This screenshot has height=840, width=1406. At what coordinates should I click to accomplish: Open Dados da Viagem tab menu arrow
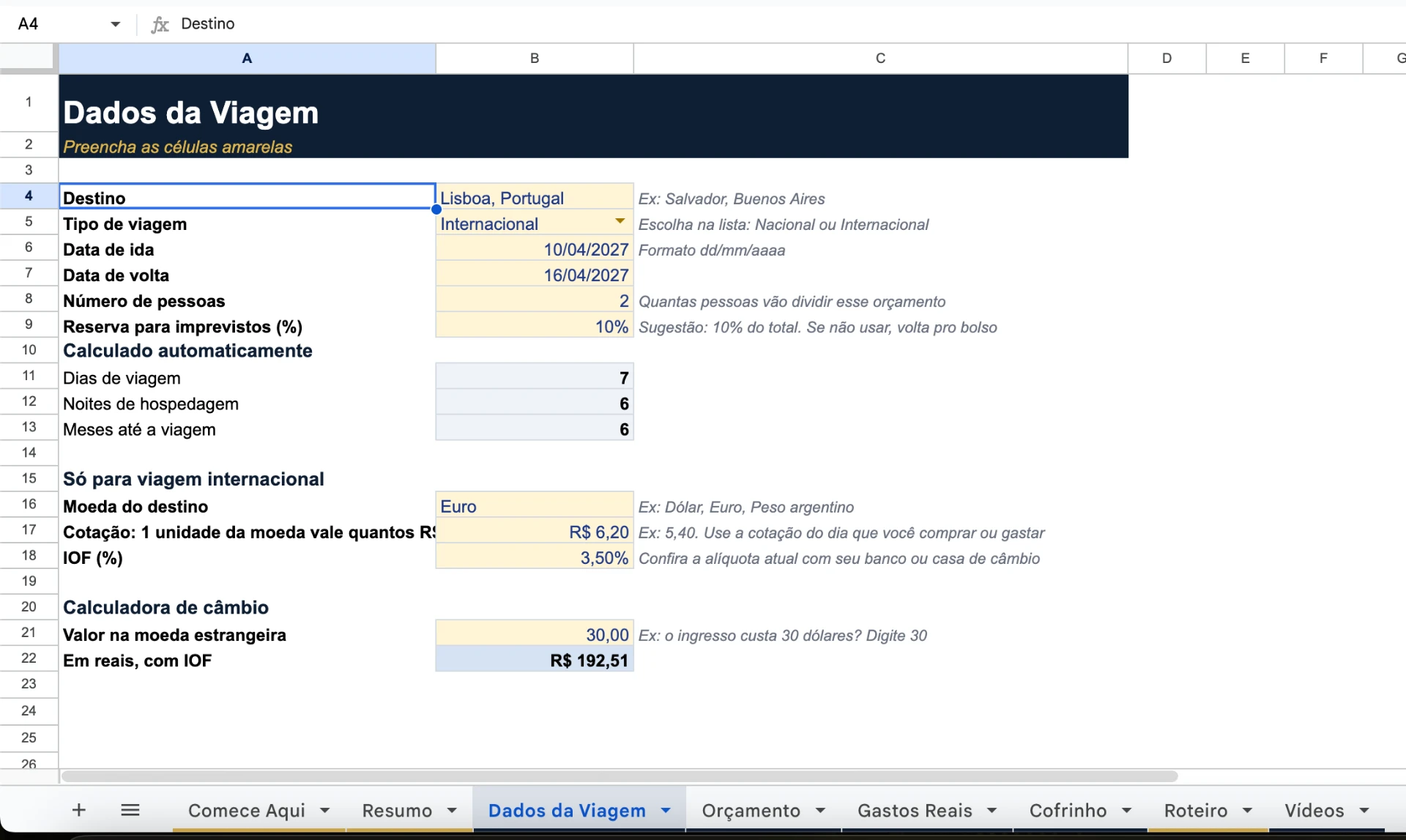[666, 810]
